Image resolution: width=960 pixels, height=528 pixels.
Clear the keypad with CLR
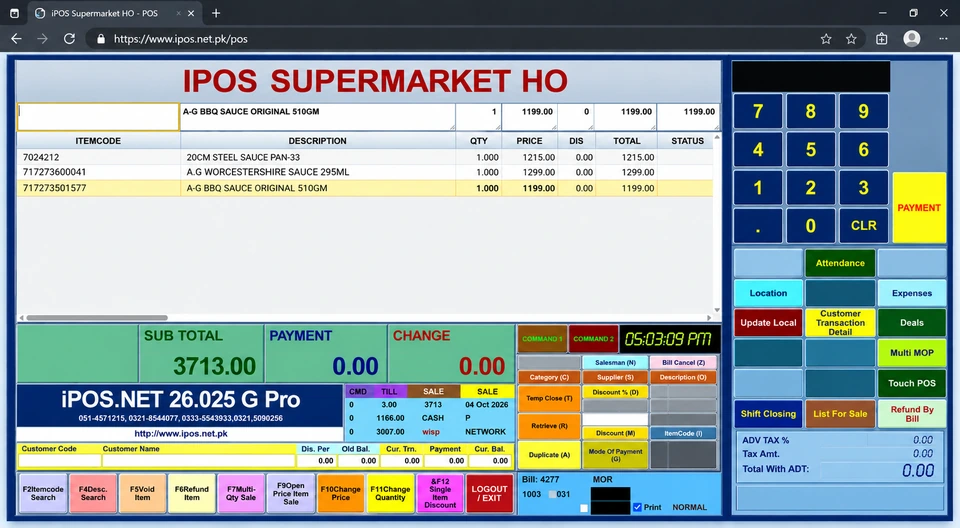tap(863, 225)
